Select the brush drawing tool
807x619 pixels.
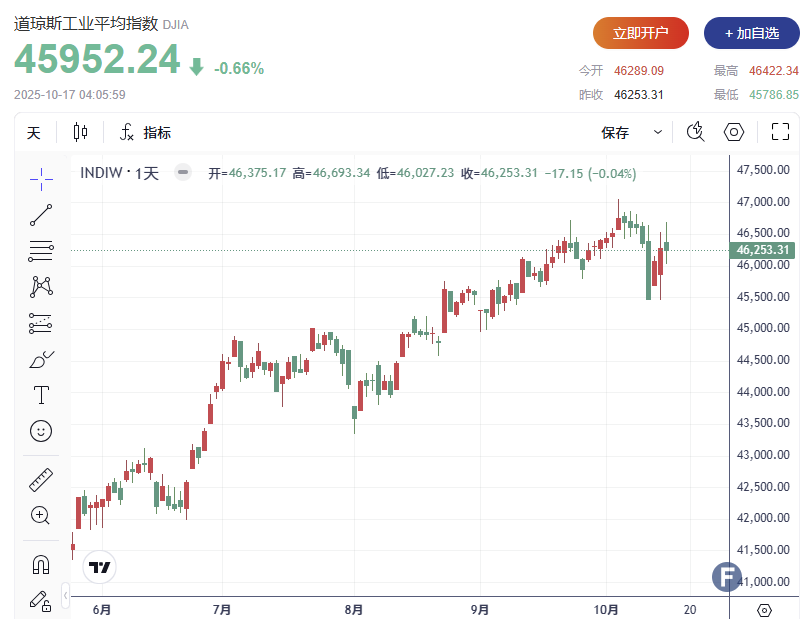[x=41, y=358]
